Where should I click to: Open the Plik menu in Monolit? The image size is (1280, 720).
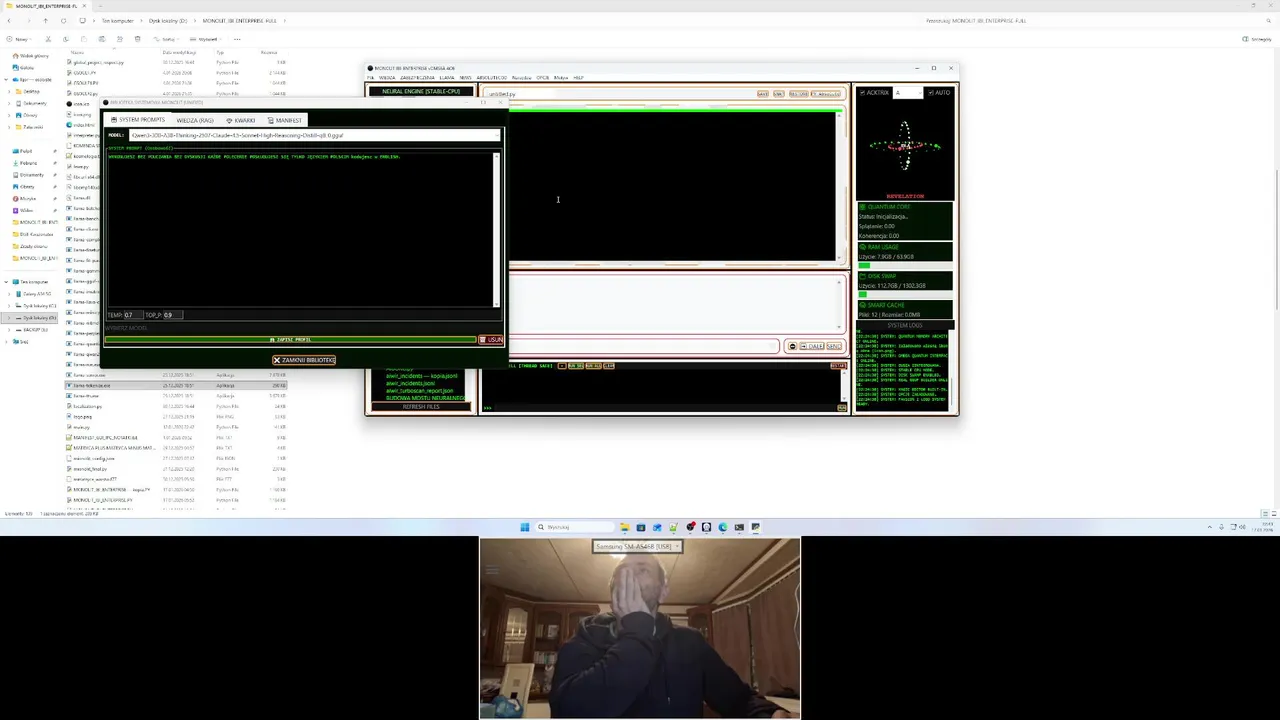[371, 78]
